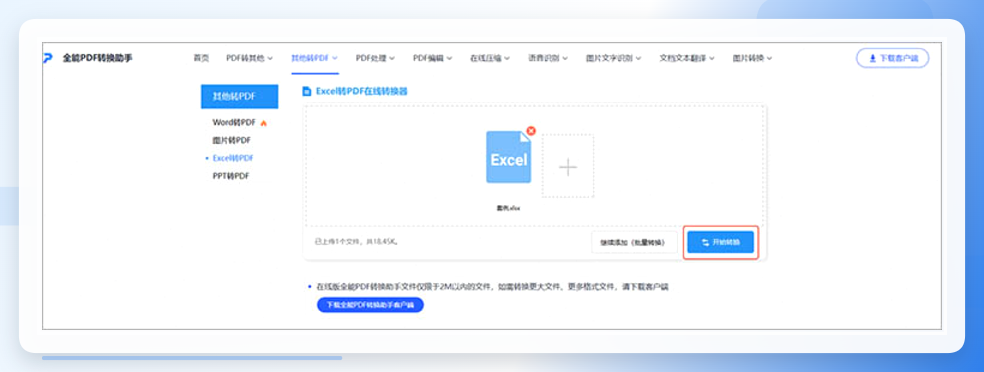
Task: Select Excel转PDF in the sidebar
Action: coord(233,158)
